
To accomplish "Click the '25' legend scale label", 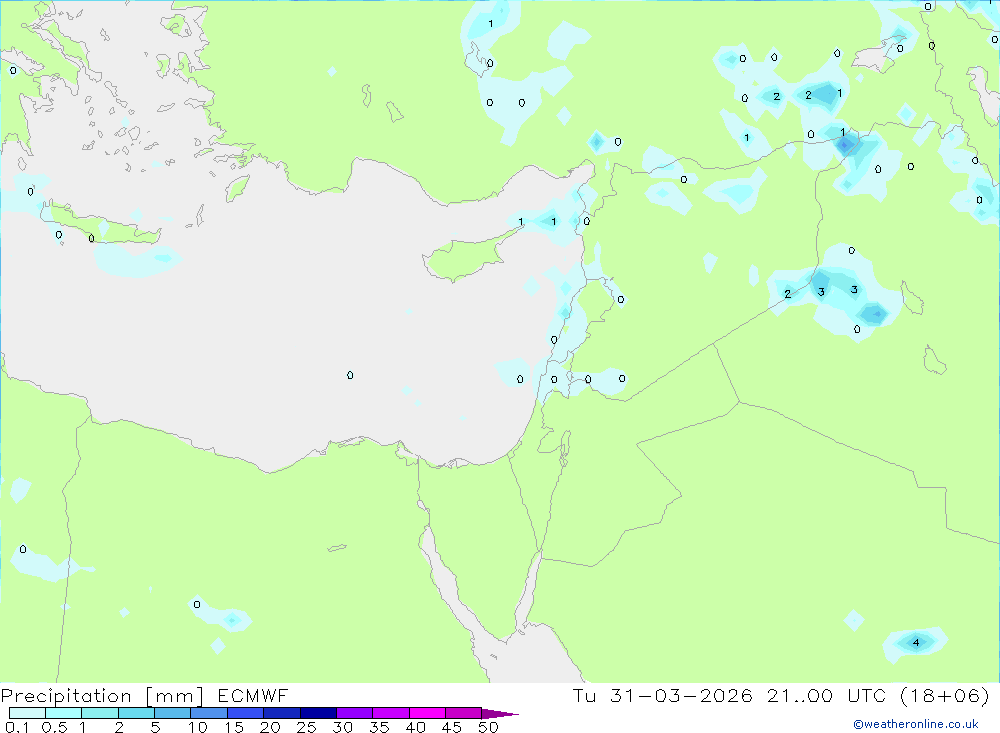I will click(306, 727).
